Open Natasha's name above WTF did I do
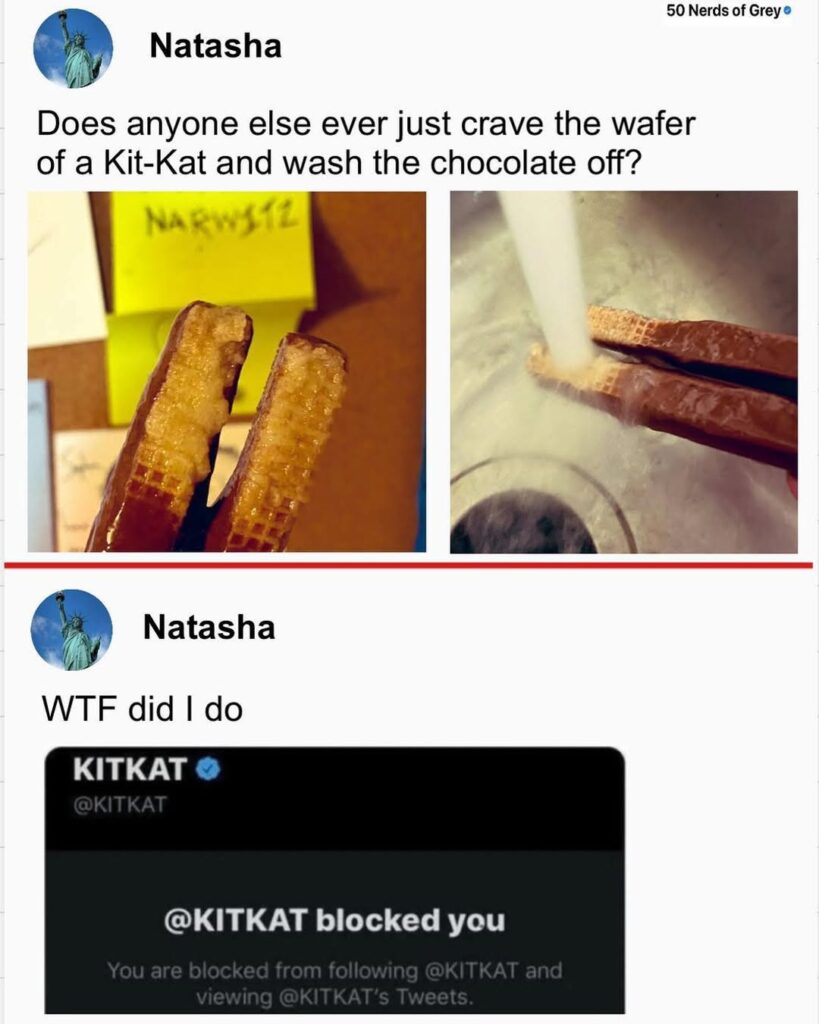Screen dimensions: 819x1024 tap(209, 627)
